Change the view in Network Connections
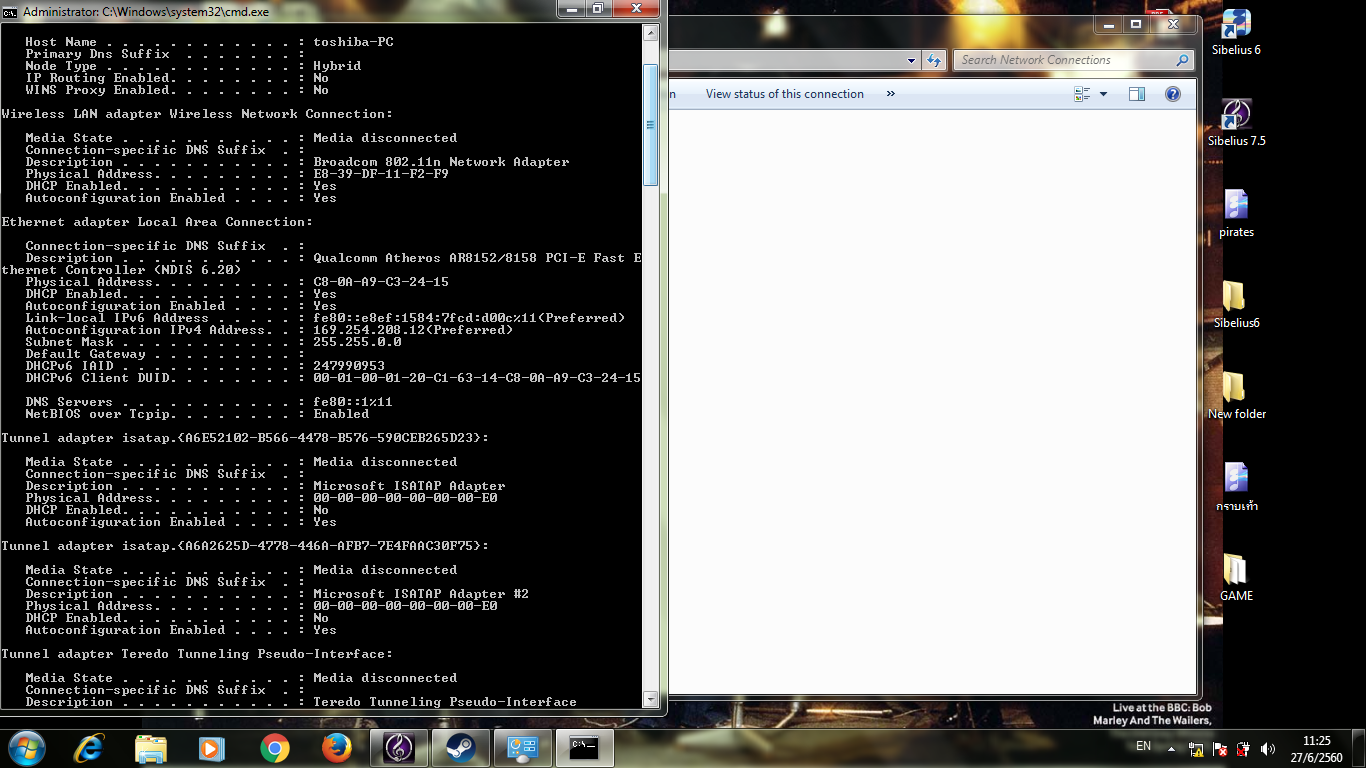 (1081, 94)
